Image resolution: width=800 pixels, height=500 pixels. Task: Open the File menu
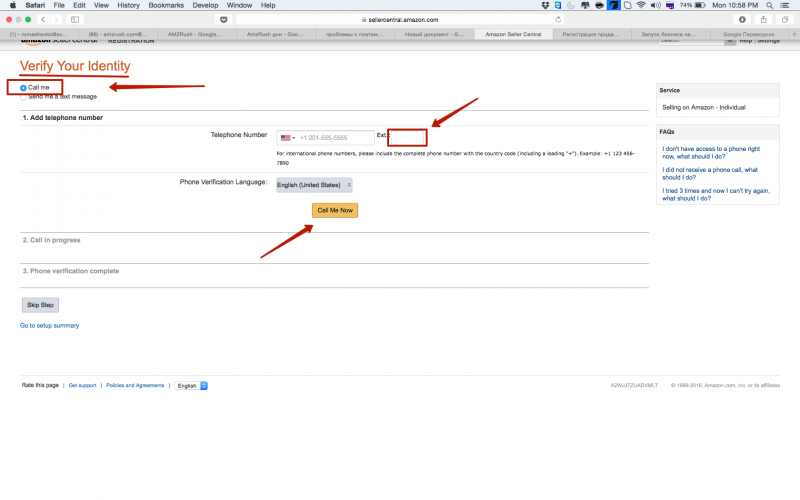[x=59, y=5]
